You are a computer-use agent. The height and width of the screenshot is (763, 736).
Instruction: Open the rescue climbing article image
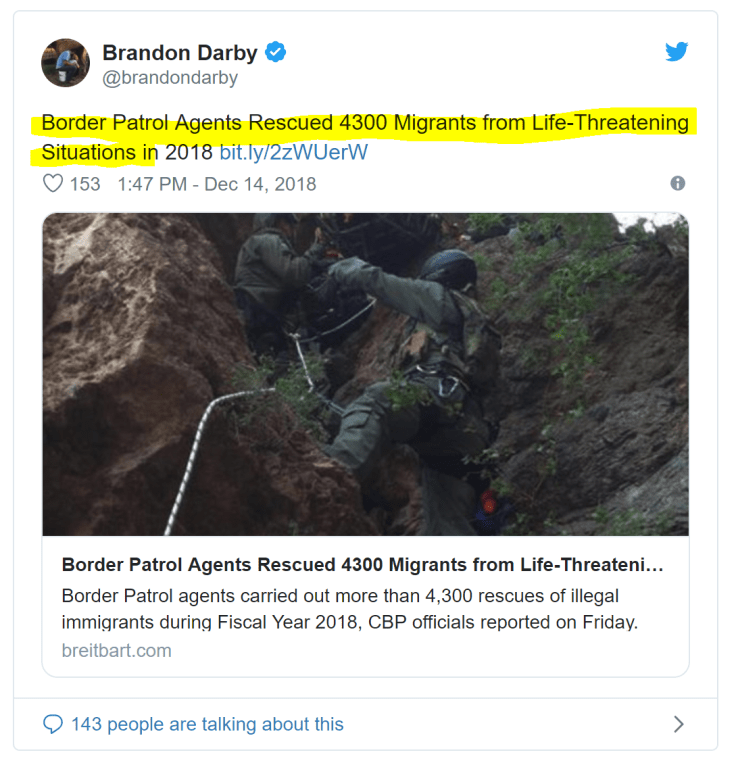365,374
